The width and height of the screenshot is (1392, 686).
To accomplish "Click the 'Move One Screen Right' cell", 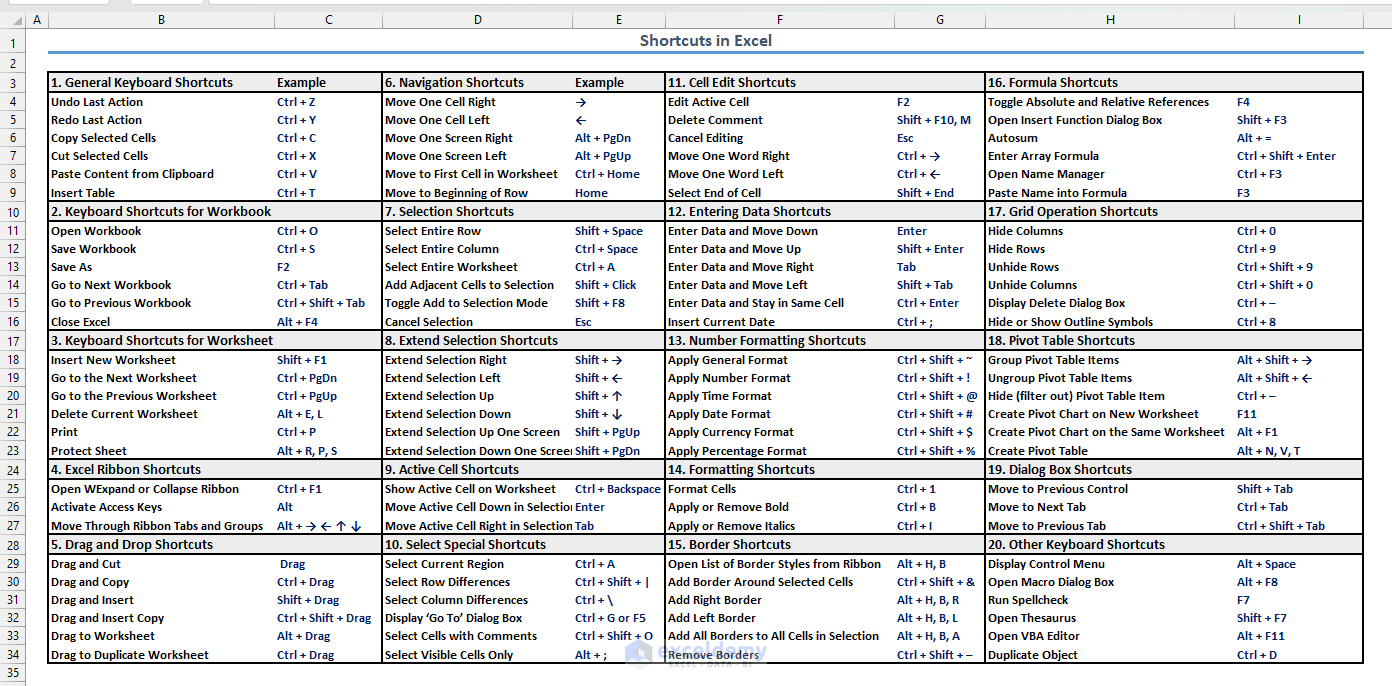I will point(478,138).
